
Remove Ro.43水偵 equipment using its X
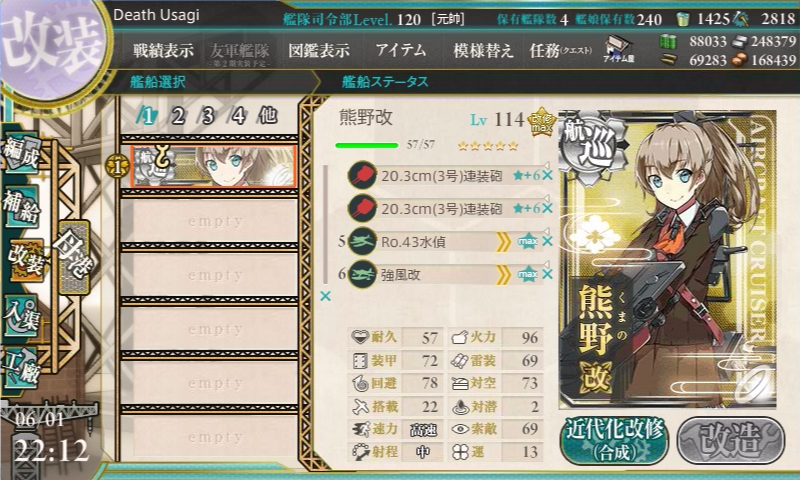coord(547,241)
